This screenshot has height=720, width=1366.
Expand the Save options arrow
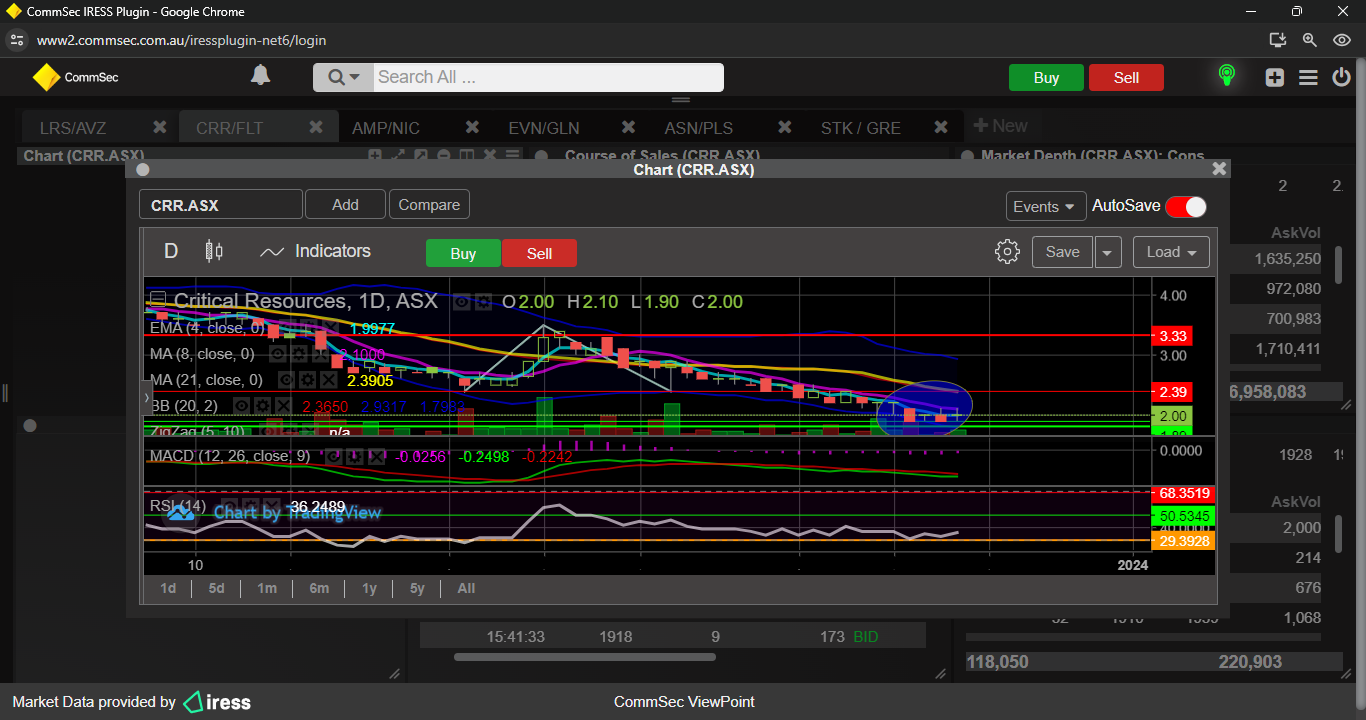(x=1107, y=252)
